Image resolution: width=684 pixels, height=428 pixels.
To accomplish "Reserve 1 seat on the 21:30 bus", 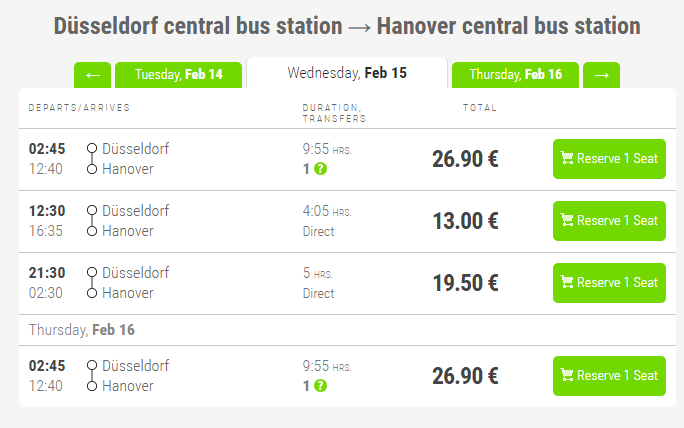I will tap(608, 283).
